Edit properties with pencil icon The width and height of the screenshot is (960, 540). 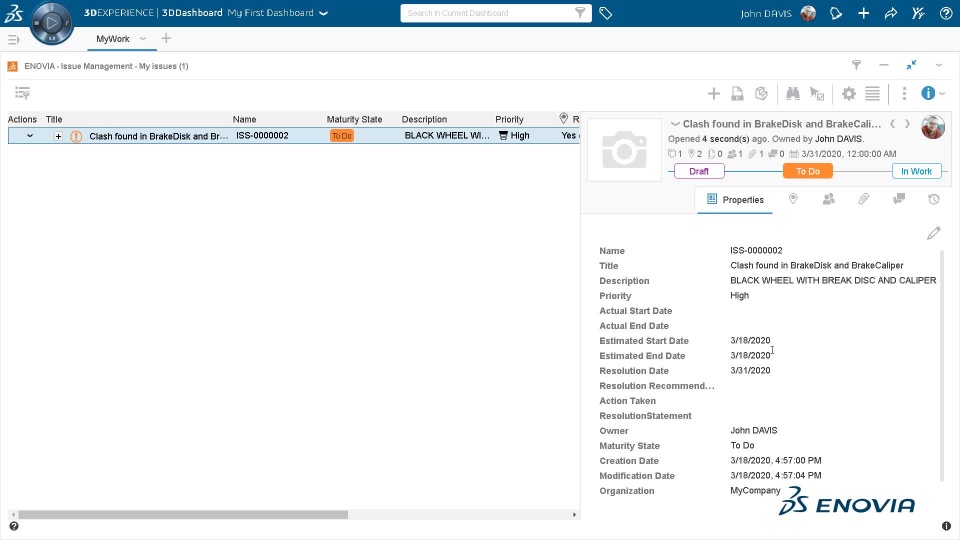(x=934, y=233)
